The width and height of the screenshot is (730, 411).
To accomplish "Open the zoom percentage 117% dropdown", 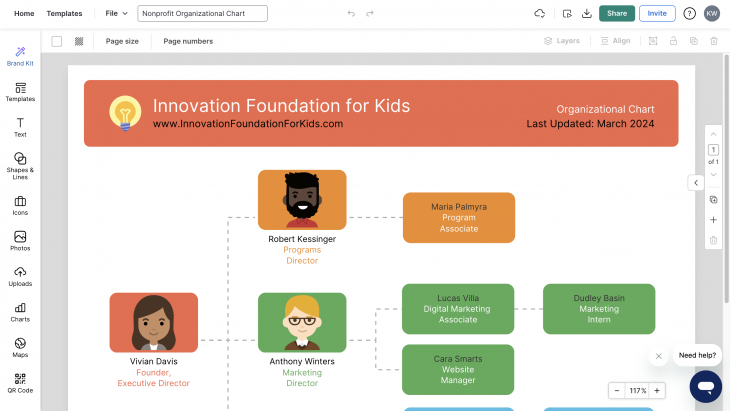I will pos(637,391).
